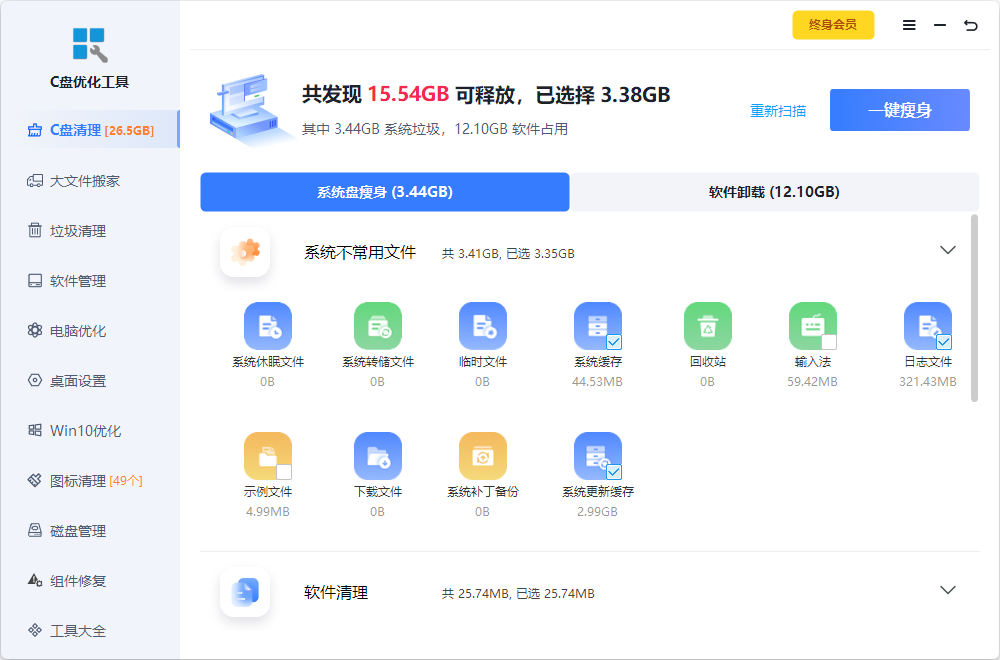Viewport: 1000px width, 660px height.
Task: Open 大文件搬家 in the sidebar
Action: point(85,181)
